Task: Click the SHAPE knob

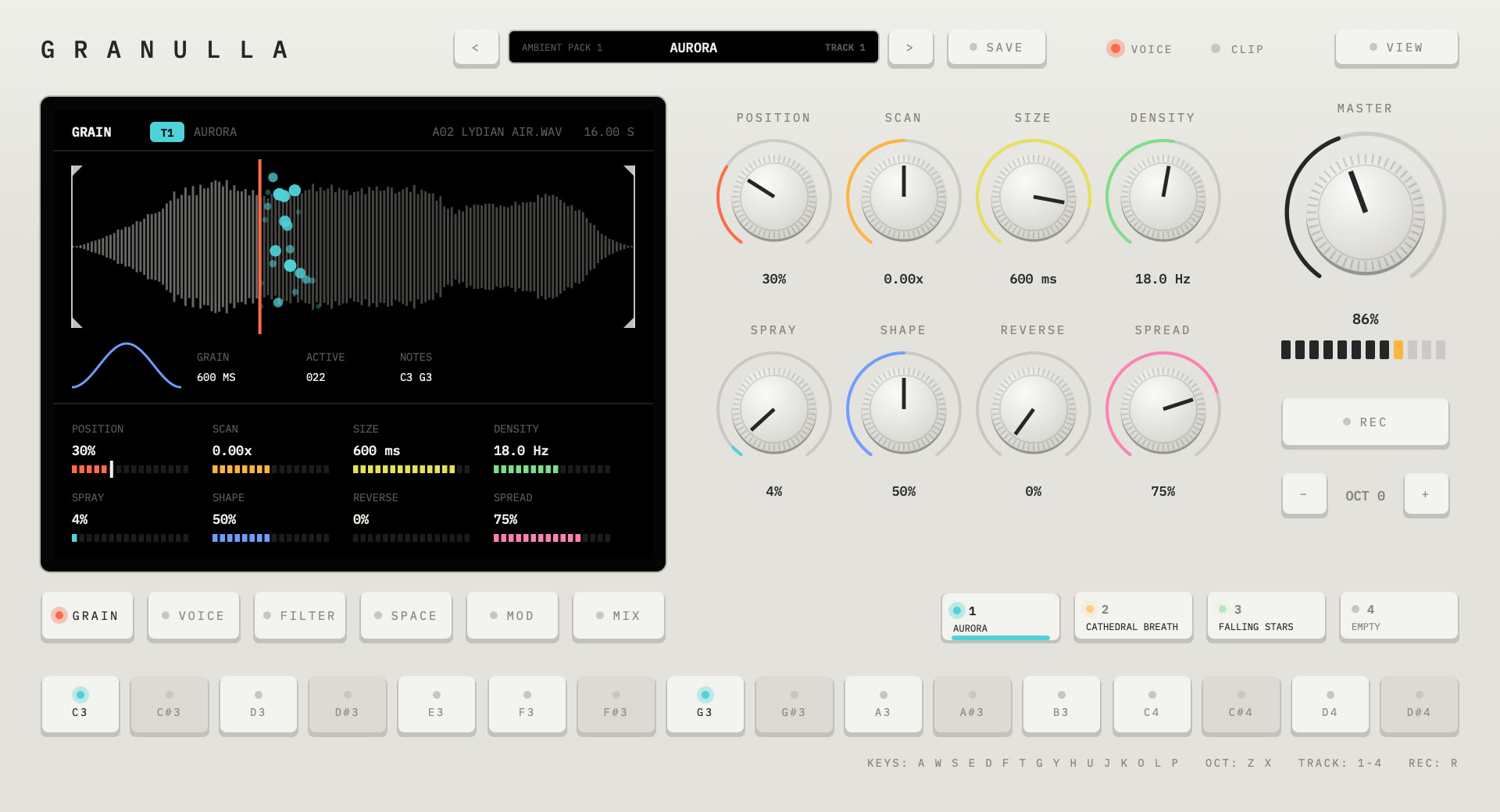Action: 904,409
